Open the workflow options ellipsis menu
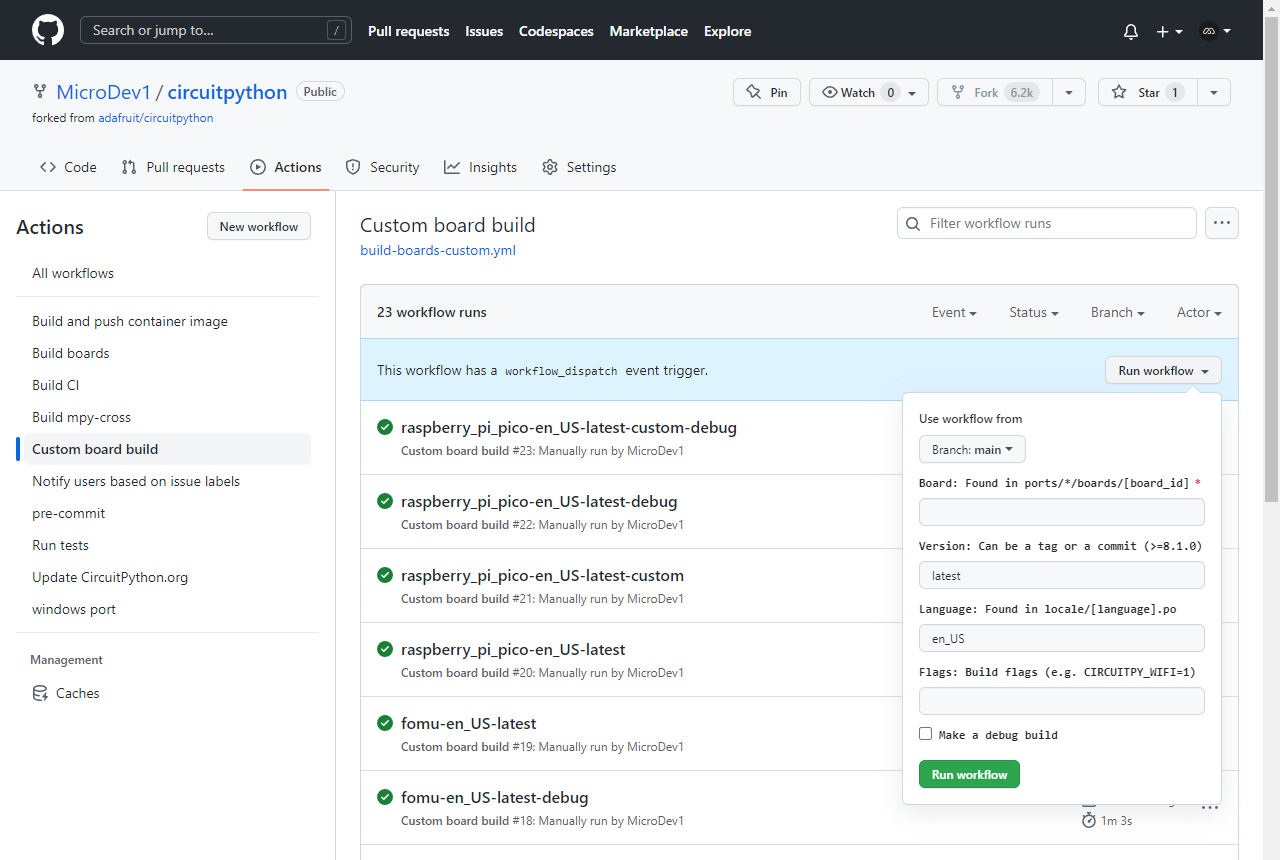This screenshot has width=1280, height=860. click(1222, 223)
